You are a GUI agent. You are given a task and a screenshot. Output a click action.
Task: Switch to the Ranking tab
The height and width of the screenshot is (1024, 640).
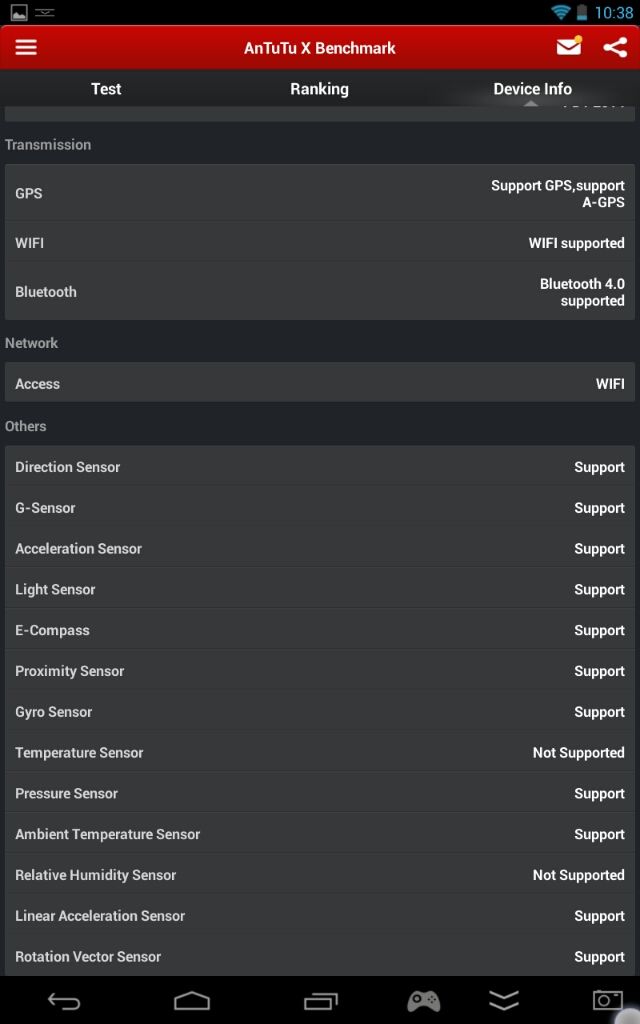[319, 89]
